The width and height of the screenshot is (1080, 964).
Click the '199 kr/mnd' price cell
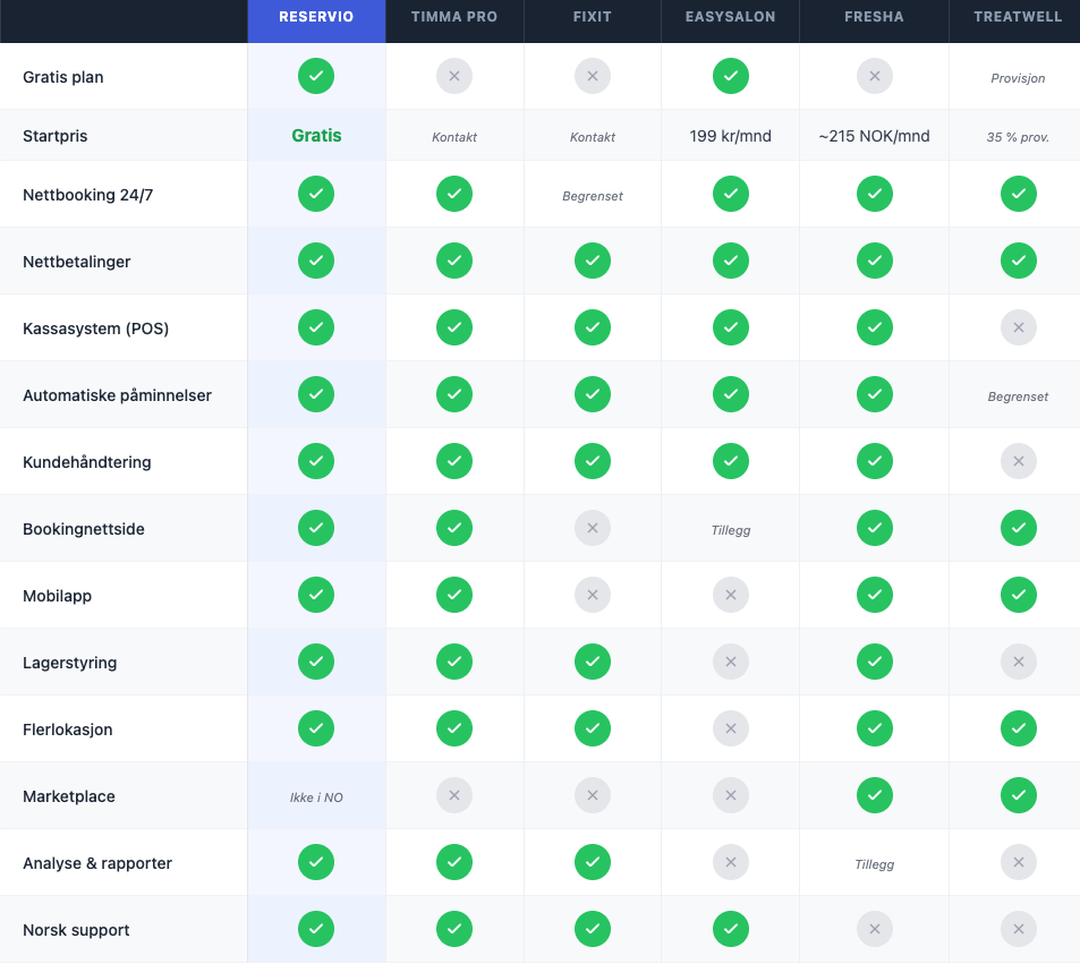coord(730,136)
